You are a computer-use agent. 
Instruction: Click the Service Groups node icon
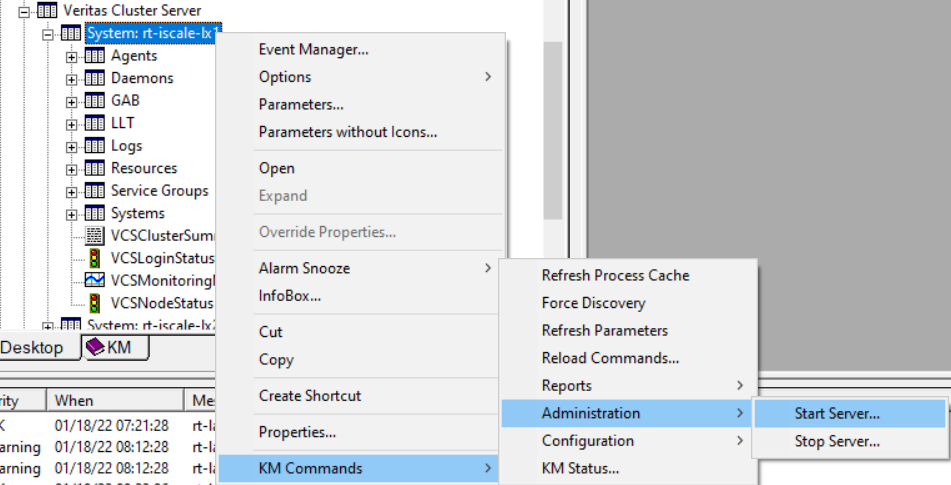coord(95,191)
